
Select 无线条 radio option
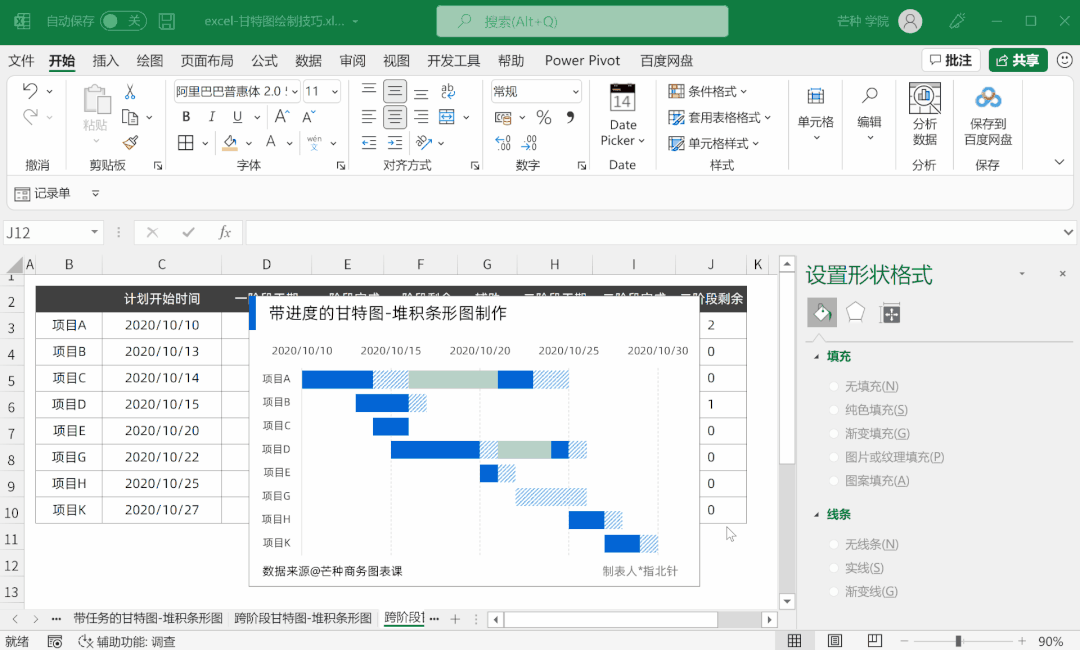(x=834, y=544)
